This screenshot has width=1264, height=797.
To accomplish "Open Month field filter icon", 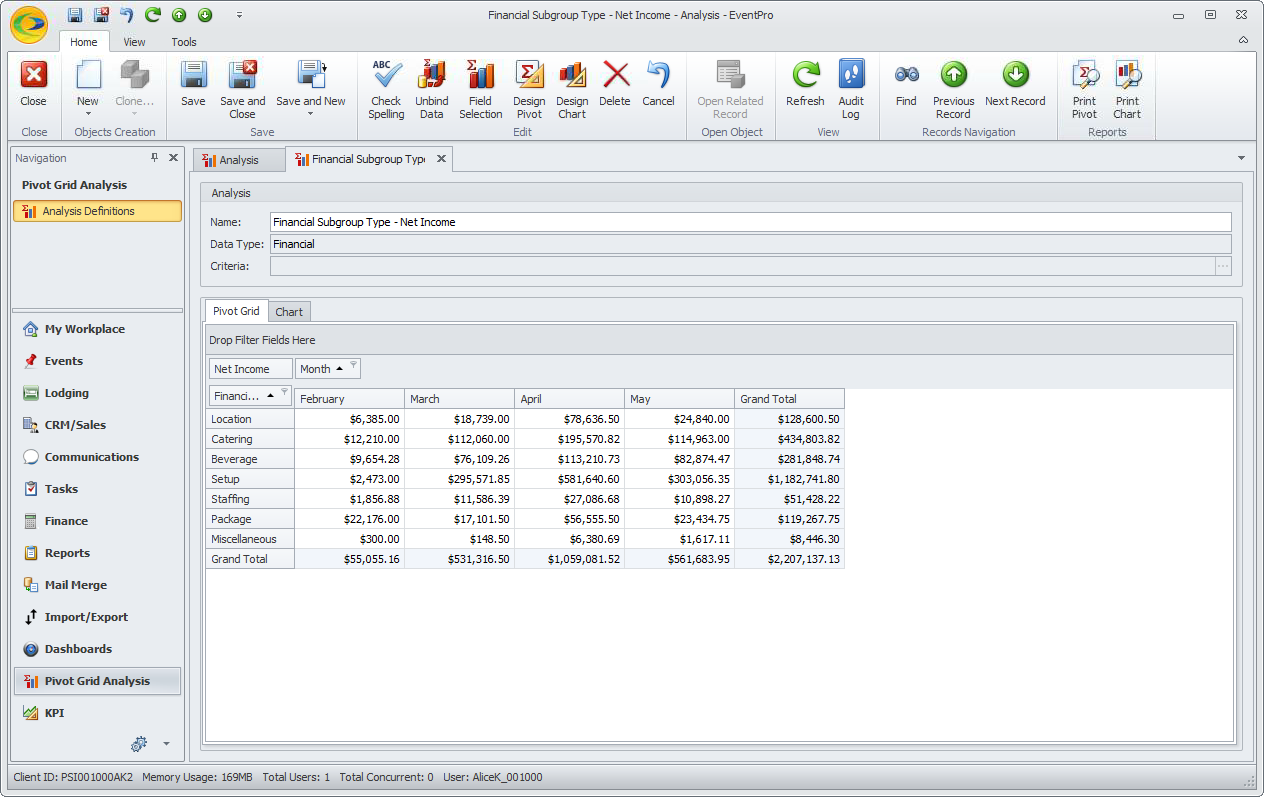I will click(353, 365).
